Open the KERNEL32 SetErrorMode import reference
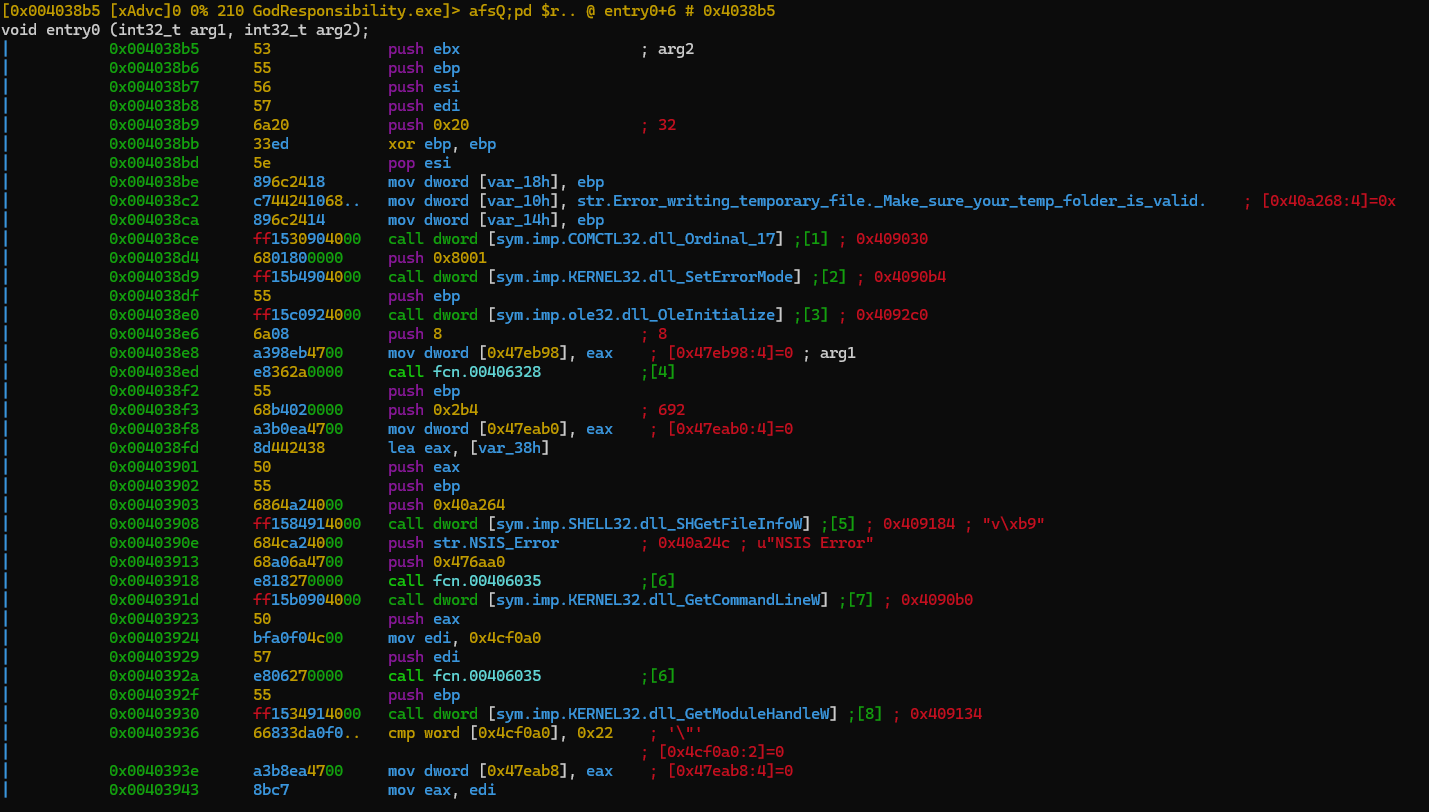The height and width of the screenshot is (812, 1429). coord(649,277)
